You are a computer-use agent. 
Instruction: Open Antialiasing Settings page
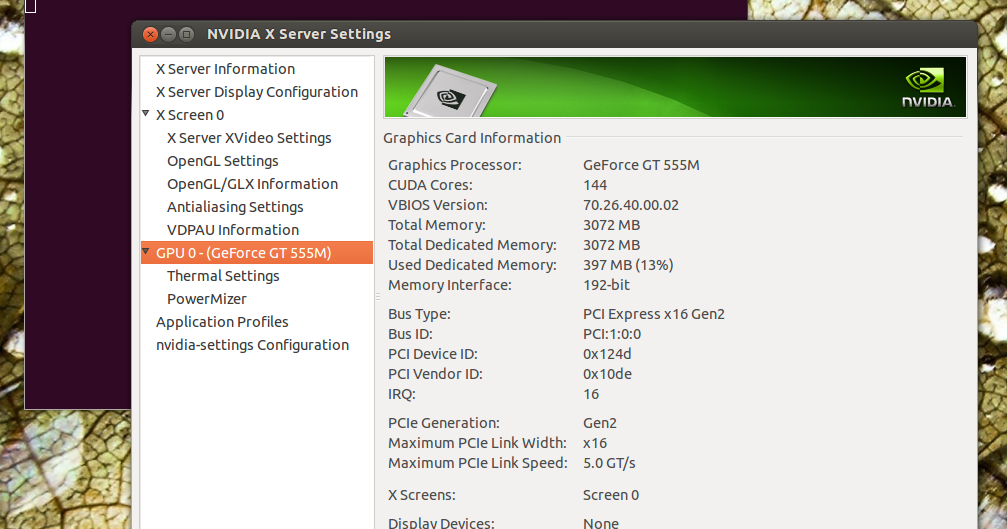click(235, 207)
